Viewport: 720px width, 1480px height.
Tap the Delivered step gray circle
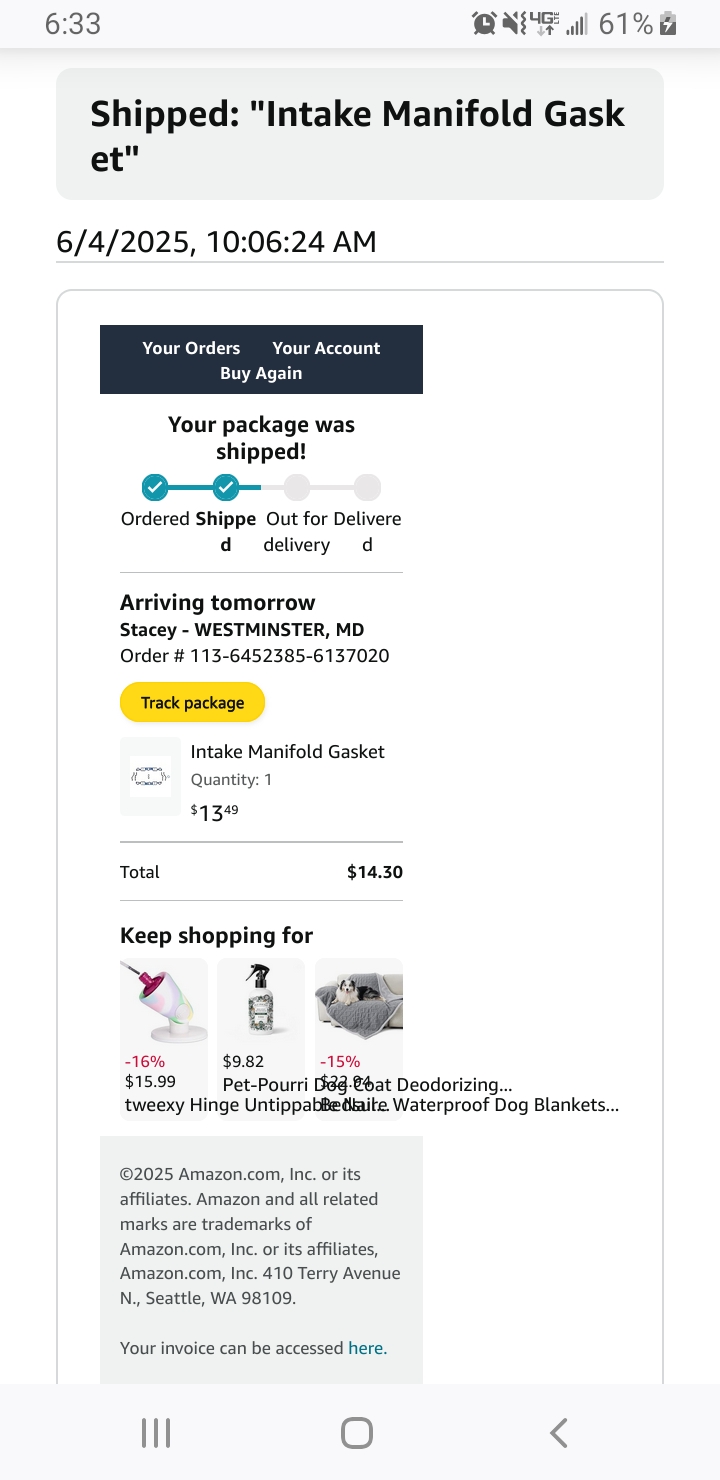coord(368,487)
